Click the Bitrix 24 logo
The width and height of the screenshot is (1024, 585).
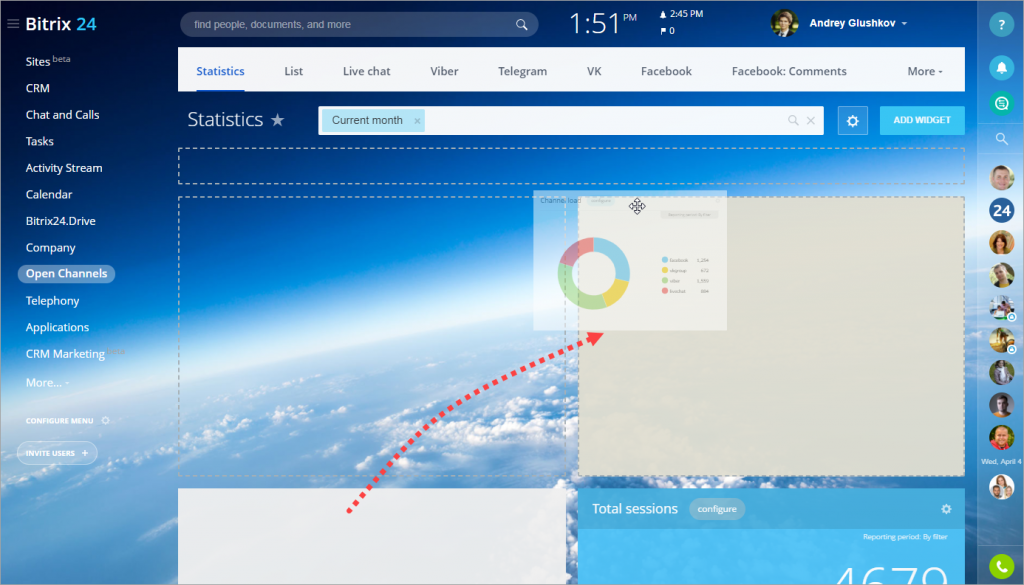tap(61, 24)
